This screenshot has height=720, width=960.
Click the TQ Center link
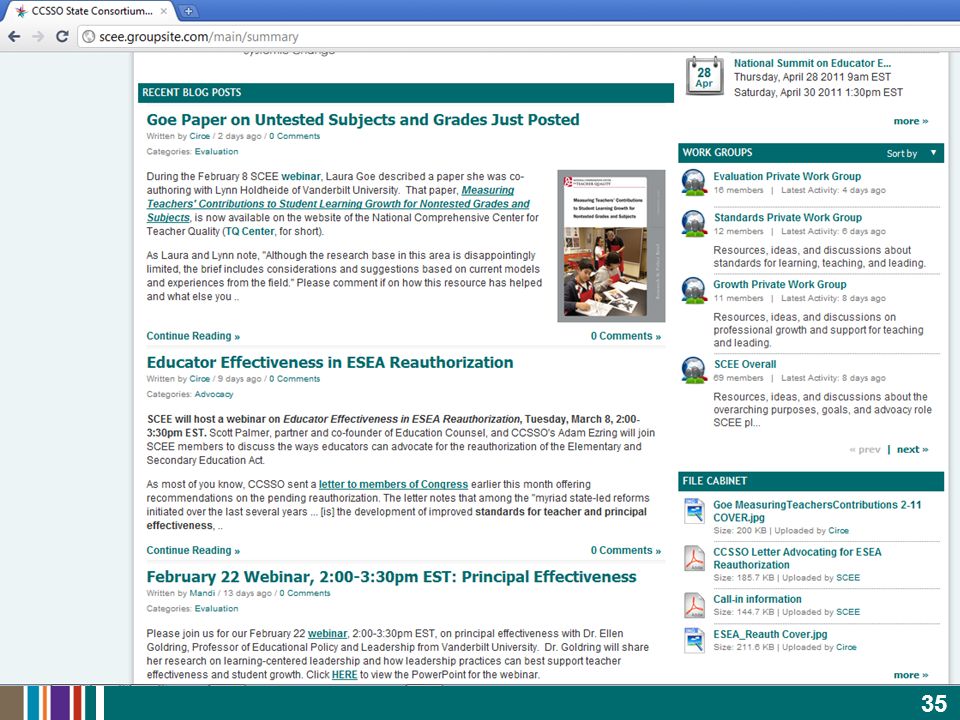coord(249,231)
